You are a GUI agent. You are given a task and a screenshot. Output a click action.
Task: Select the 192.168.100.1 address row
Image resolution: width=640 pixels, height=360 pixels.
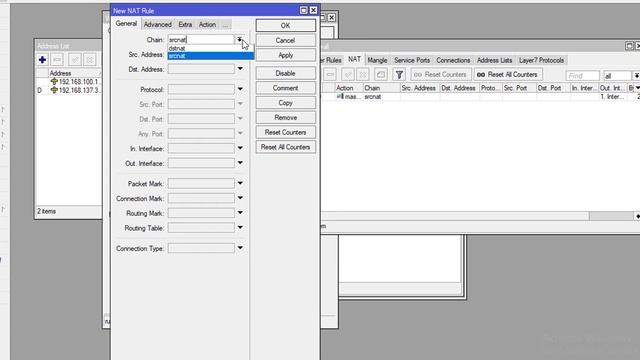pyautogui.click(x=69, y=82)
